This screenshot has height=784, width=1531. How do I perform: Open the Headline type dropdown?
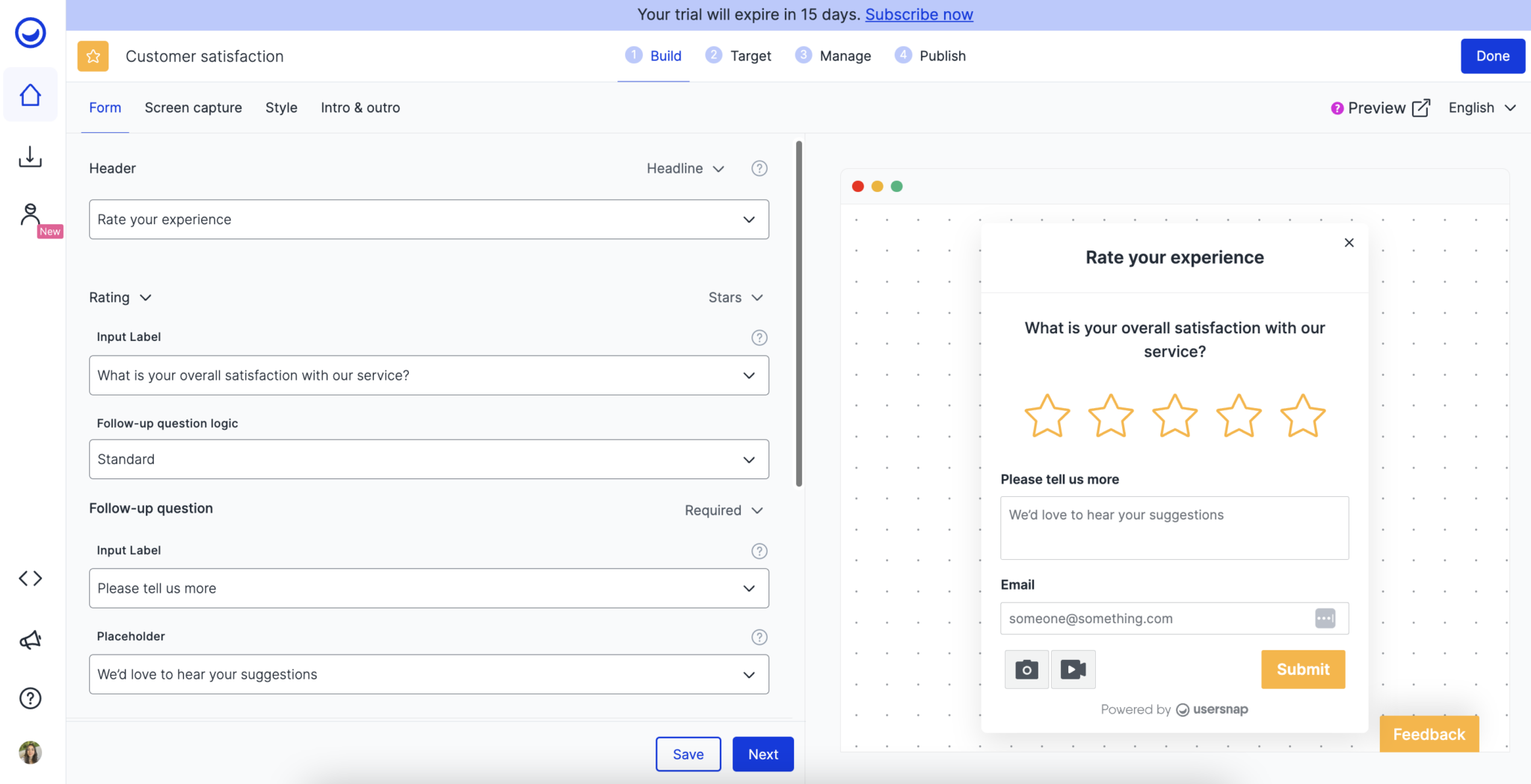click(x=685, y=168)
